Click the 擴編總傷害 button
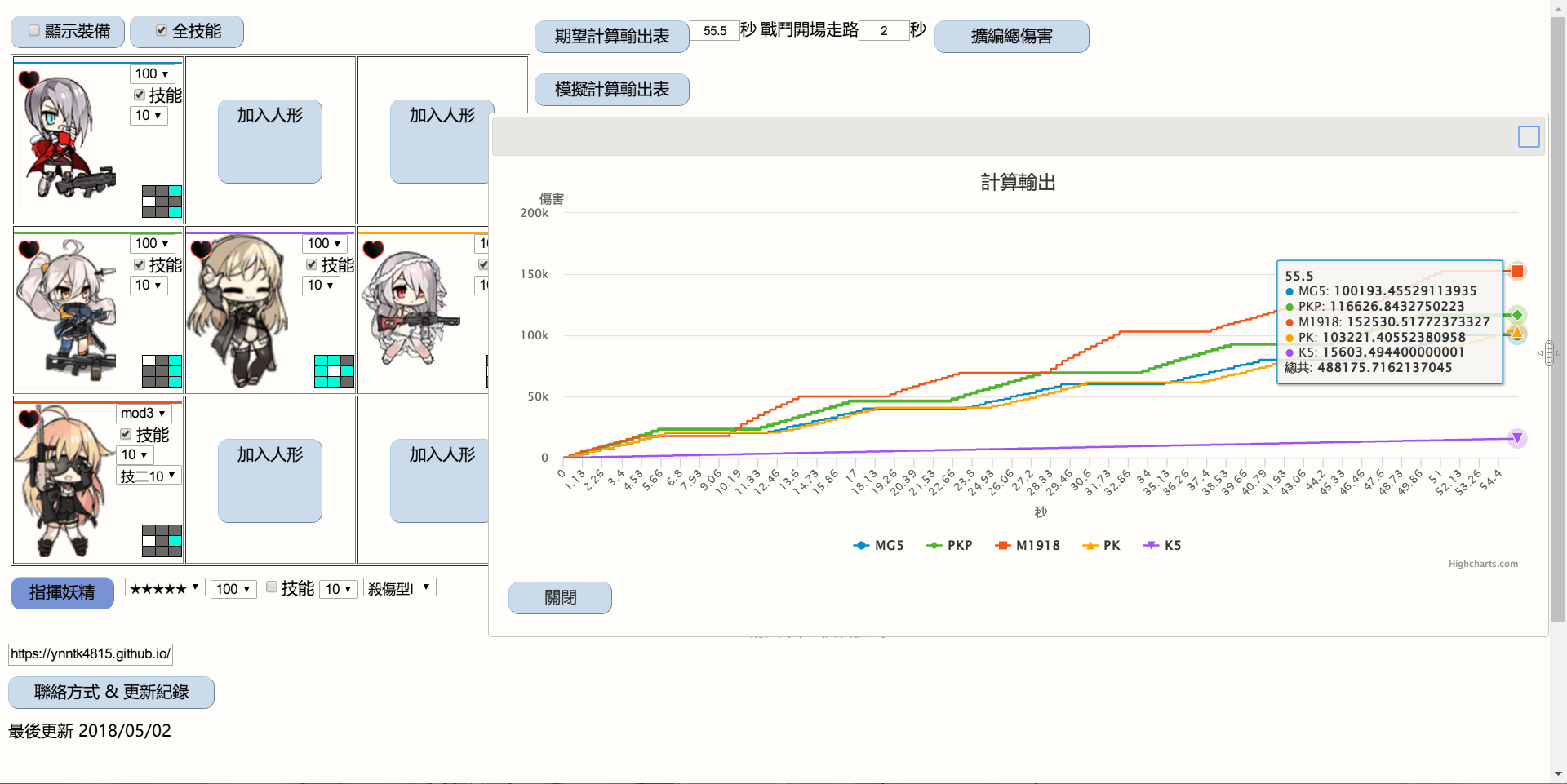The image size is (1567, 784). point(1012,37)
